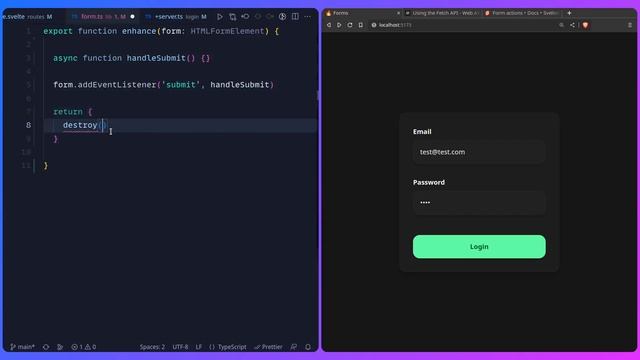Click the editor vertical scrollbar marker
This screenshot has height=360, width=640.
click(x=318, y=96)
